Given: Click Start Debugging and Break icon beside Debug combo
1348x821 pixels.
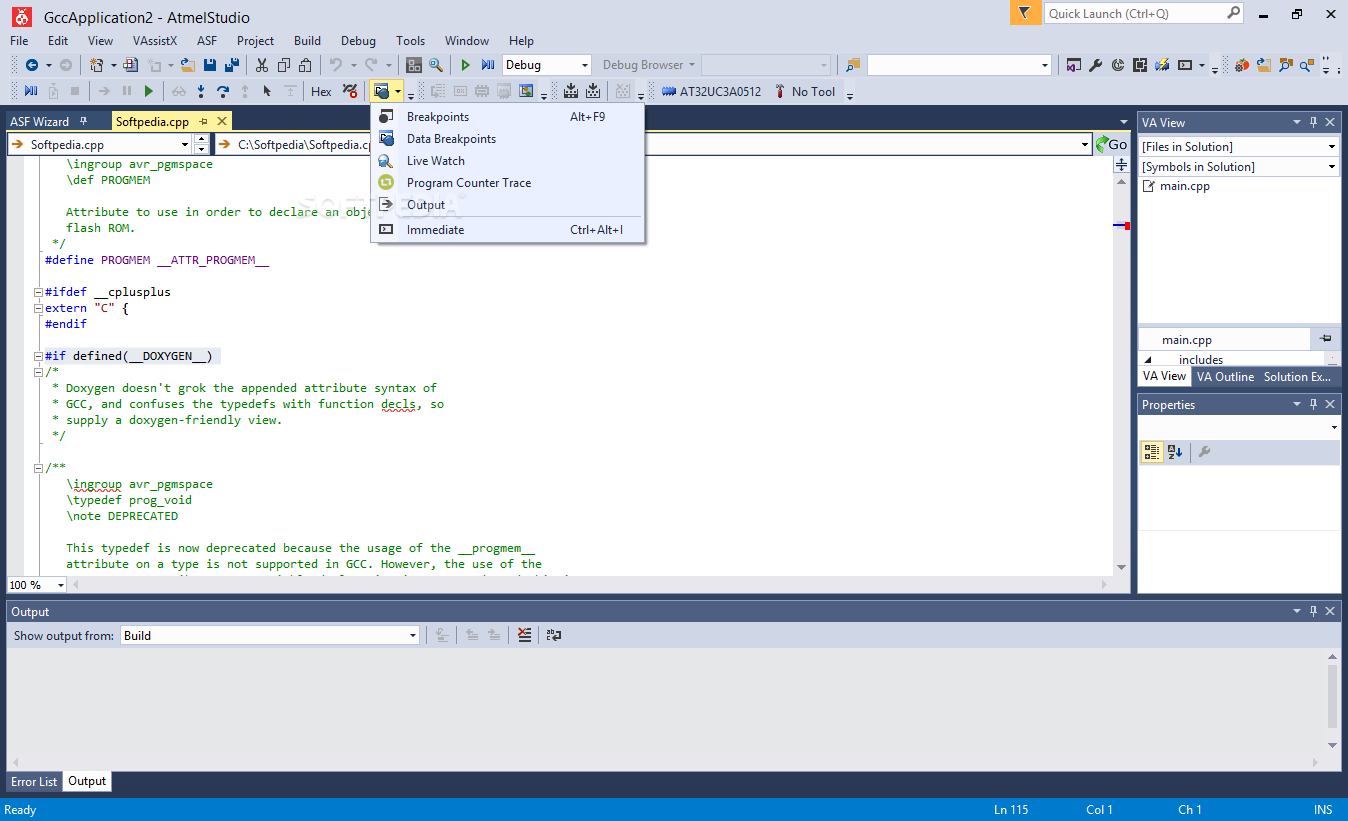Looking at the screenshot, I should point(488,65).
